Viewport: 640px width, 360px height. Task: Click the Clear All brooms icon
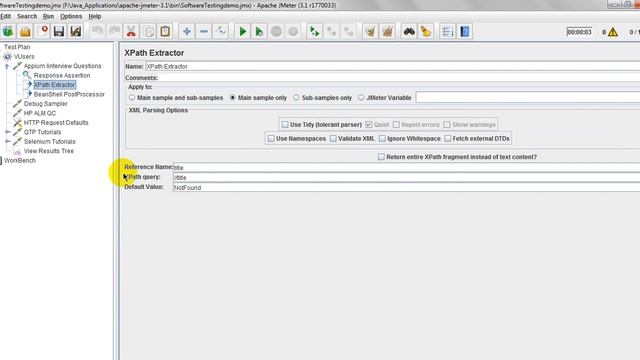point(387,31)
